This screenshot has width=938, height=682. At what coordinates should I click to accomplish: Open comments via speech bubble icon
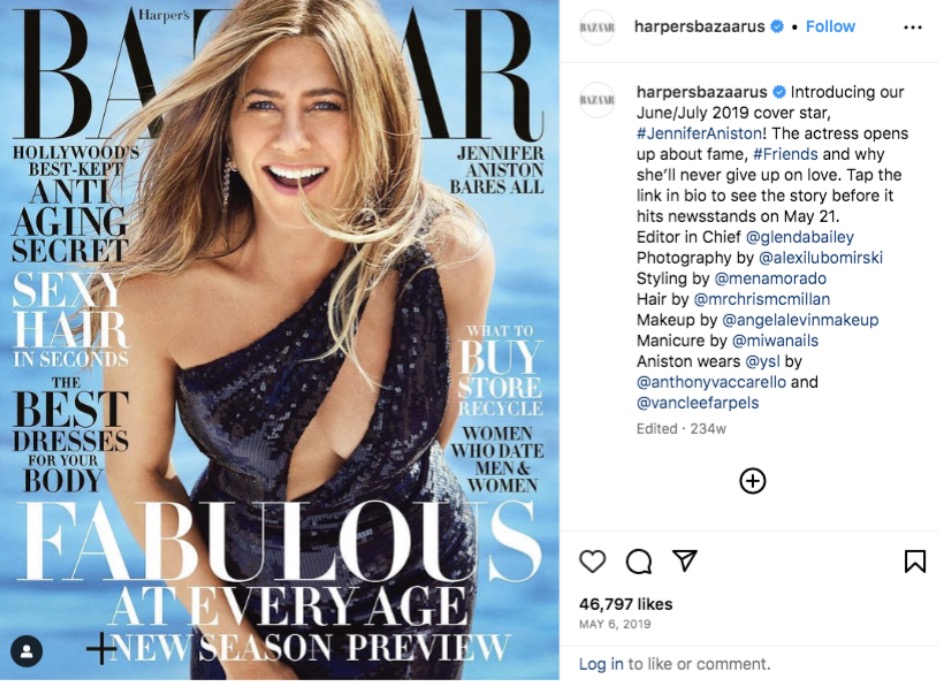pyautogui.click(x=638, y=561)
